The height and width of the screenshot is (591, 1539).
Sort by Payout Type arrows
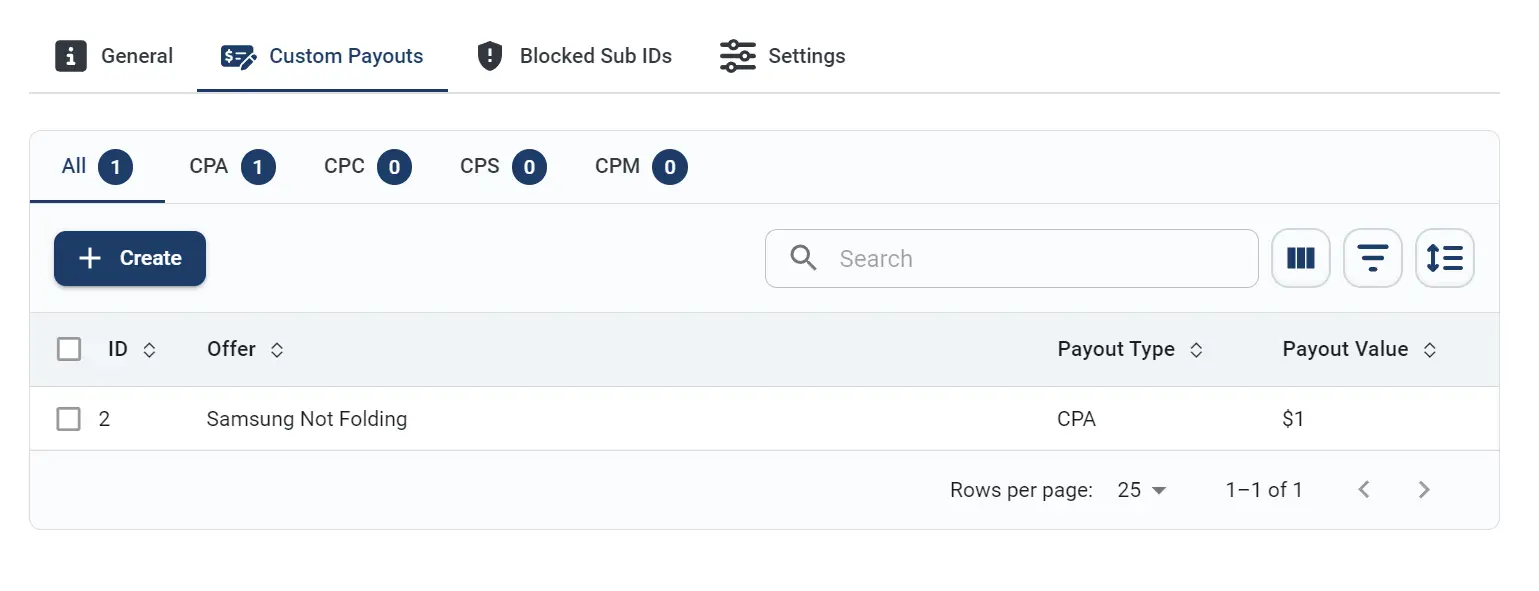click(1195, 350)
